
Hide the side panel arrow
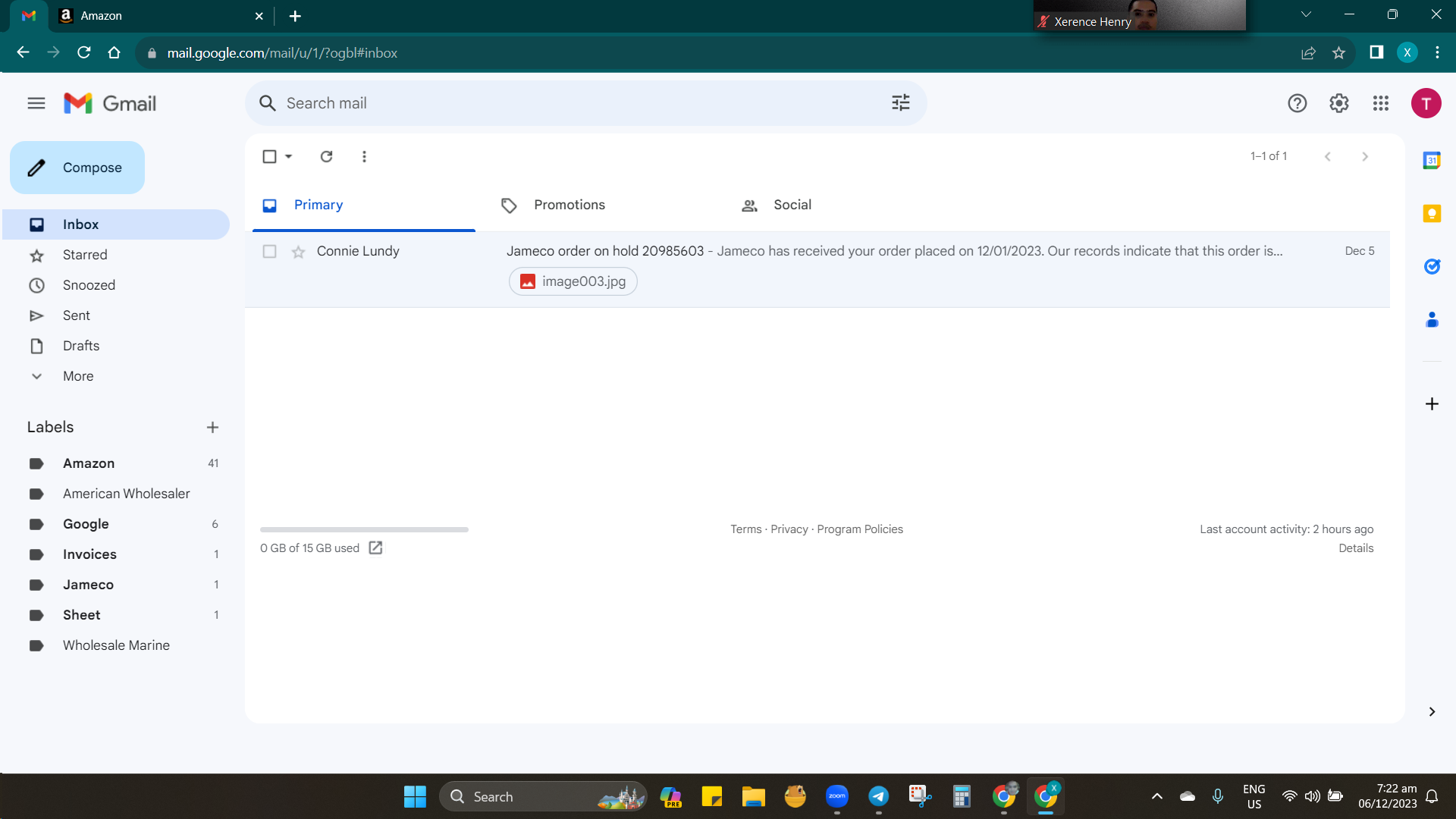(x=1432, y=711)
